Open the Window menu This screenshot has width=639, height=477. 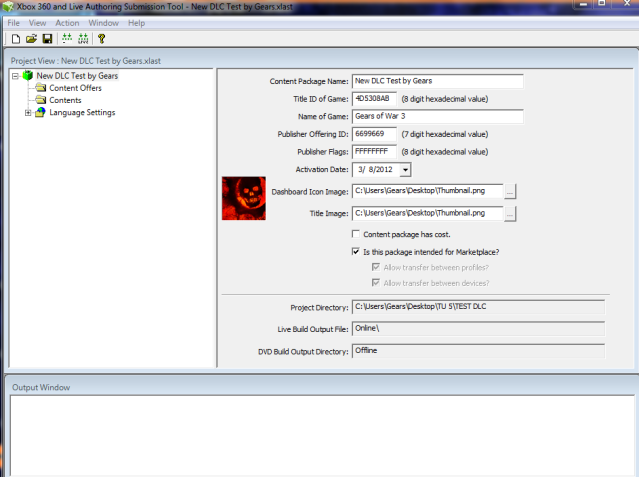(102, 22)
